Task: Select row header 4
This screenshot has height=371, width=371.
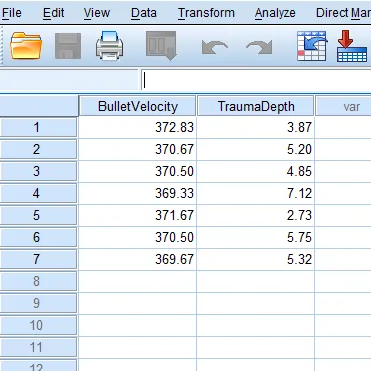Action: click(x=38, y=193)
